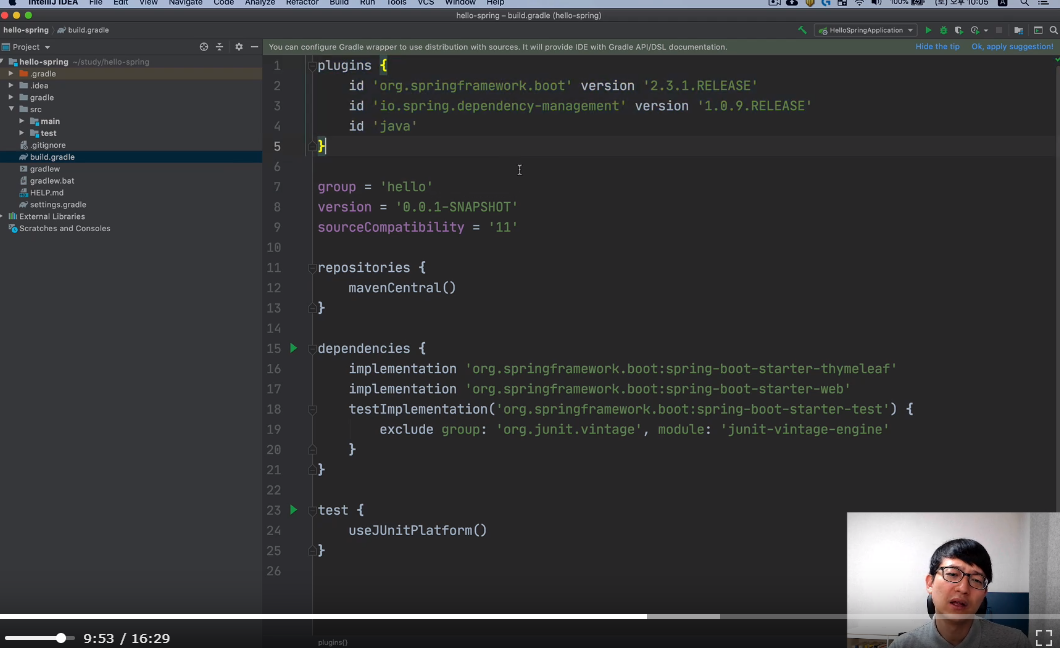Click the green Build project hammer icon
This screenshot has height=648, width=1060.
(802, 30)
